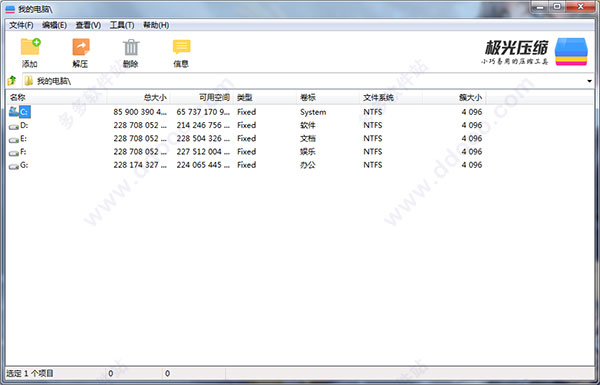600x385 pixels.
Task: Click total size 85 900 390 4... cell
Action: 140,112
